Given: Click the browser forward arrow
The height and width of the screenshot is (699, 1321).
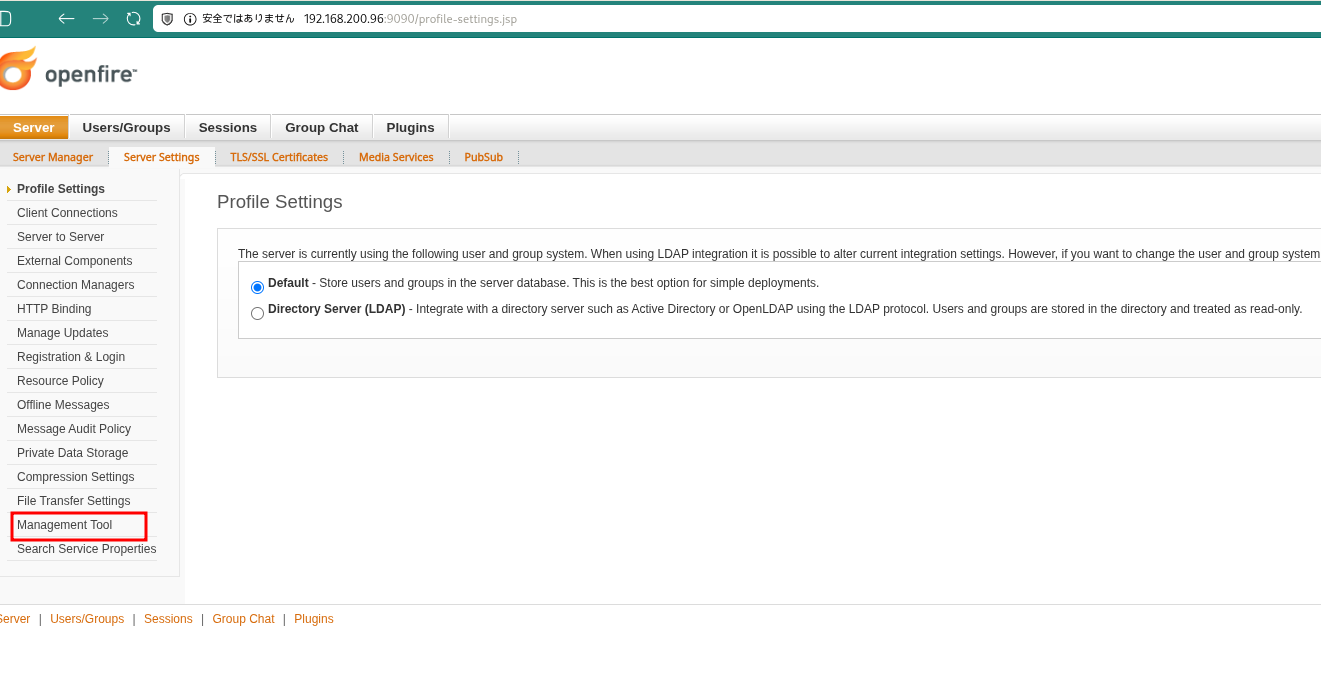Looking at the screenshot, I should point(100,19).
